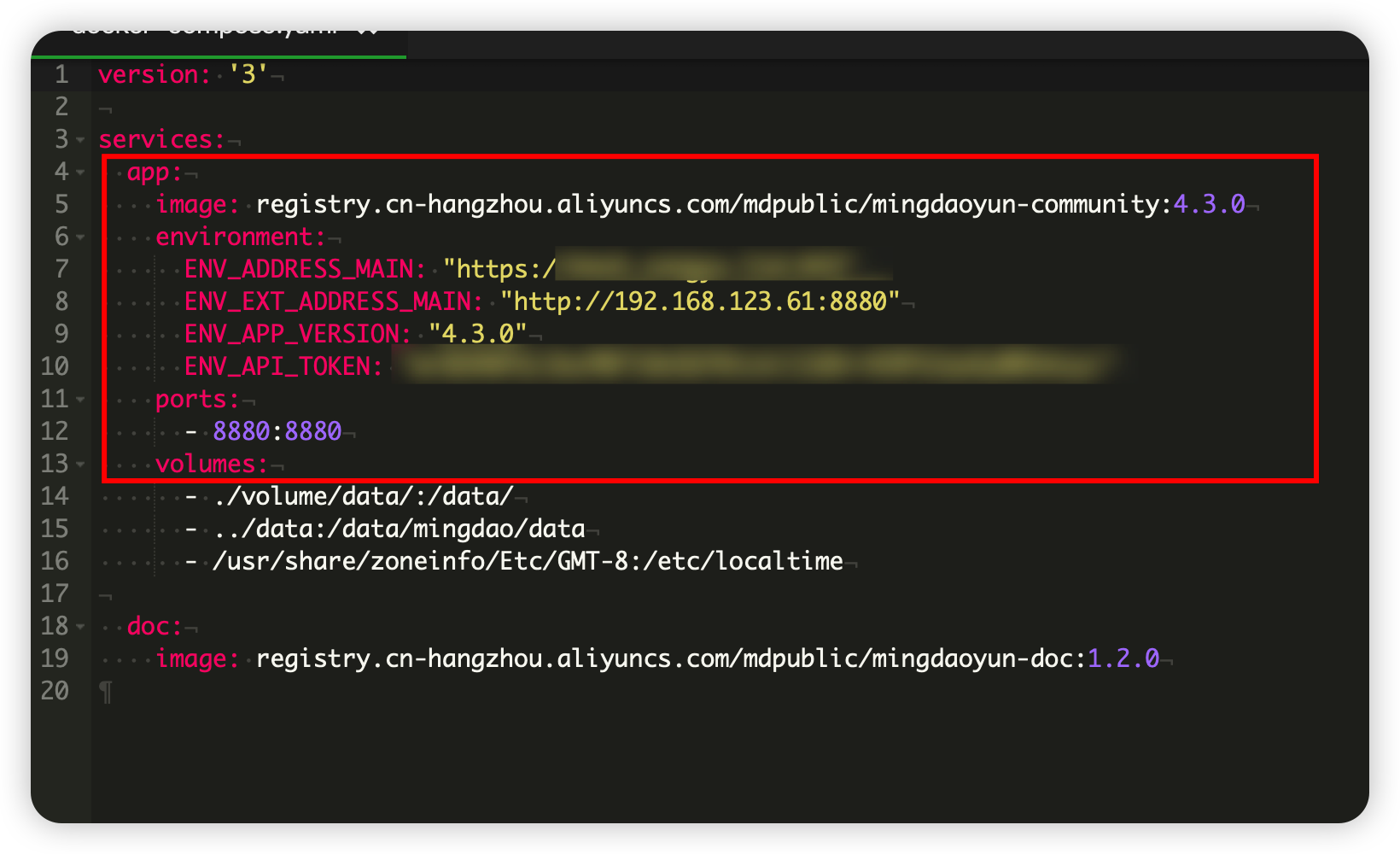Collapse the volumes section fold arrow
Screen dimensions: 1400x854
click(80, 465)
